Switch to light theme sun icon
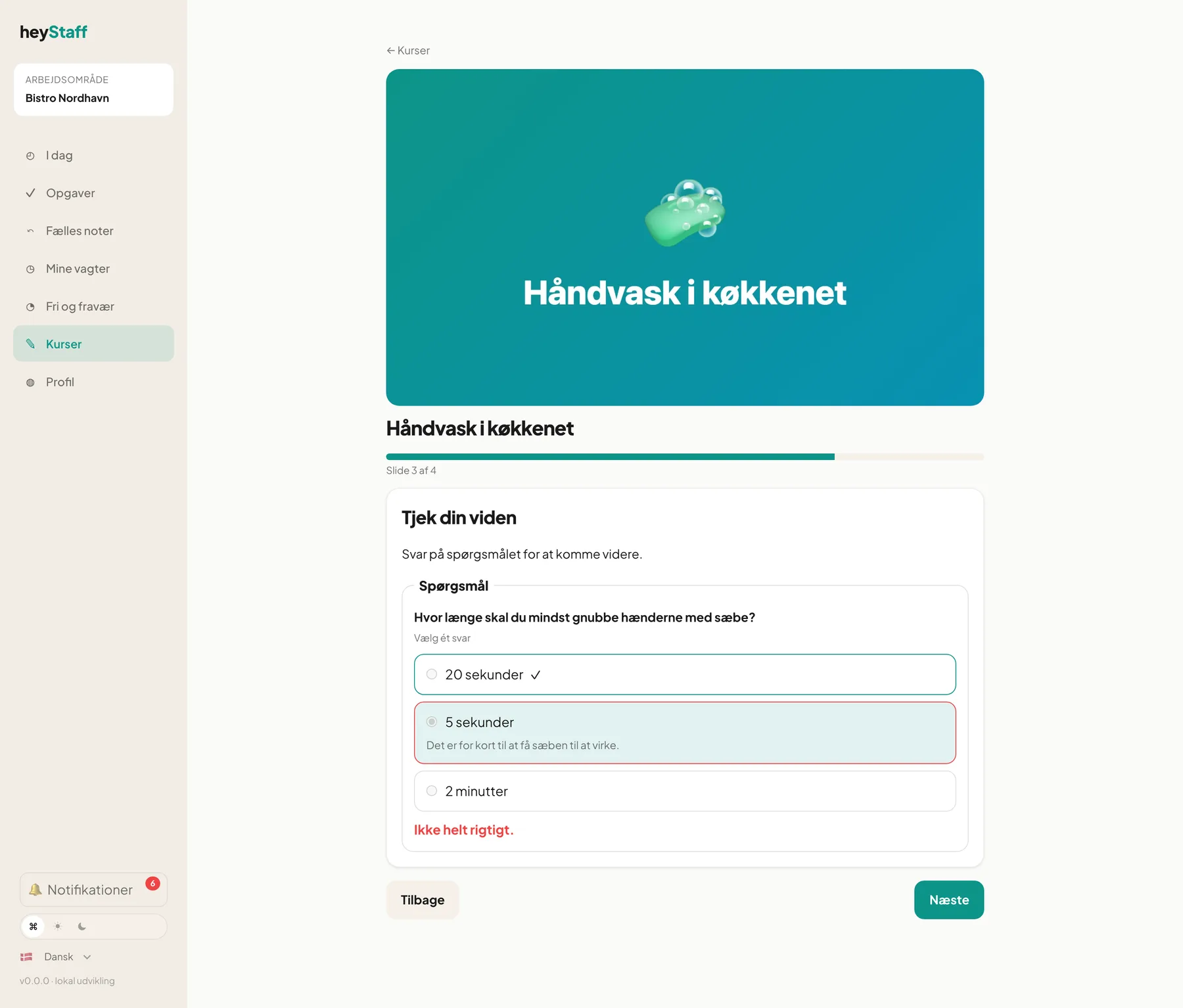Screen dimensions: 1183x1008 (x=58, y=927)
